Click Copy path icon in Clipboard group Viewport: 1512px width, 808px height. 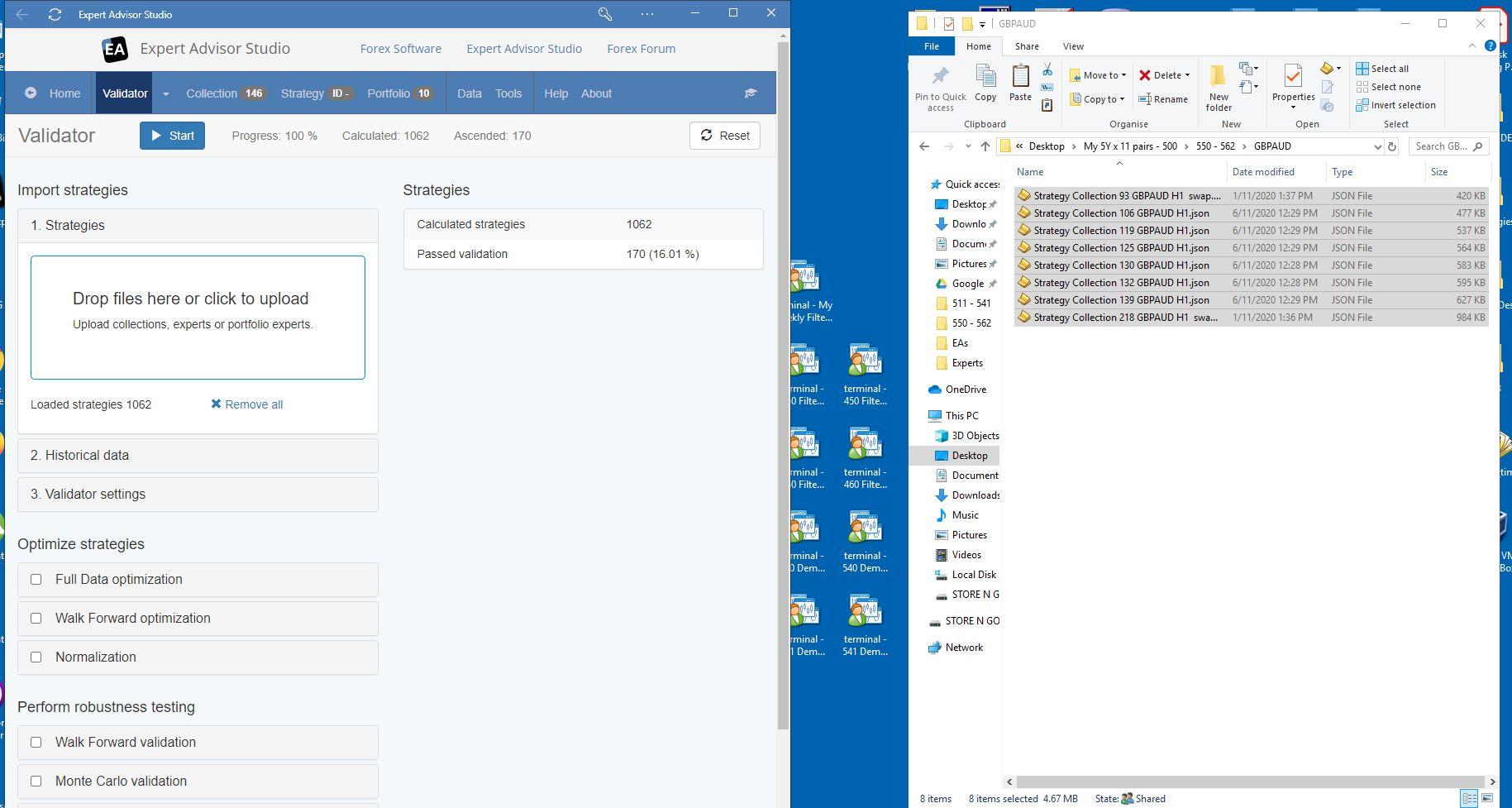1047,87
